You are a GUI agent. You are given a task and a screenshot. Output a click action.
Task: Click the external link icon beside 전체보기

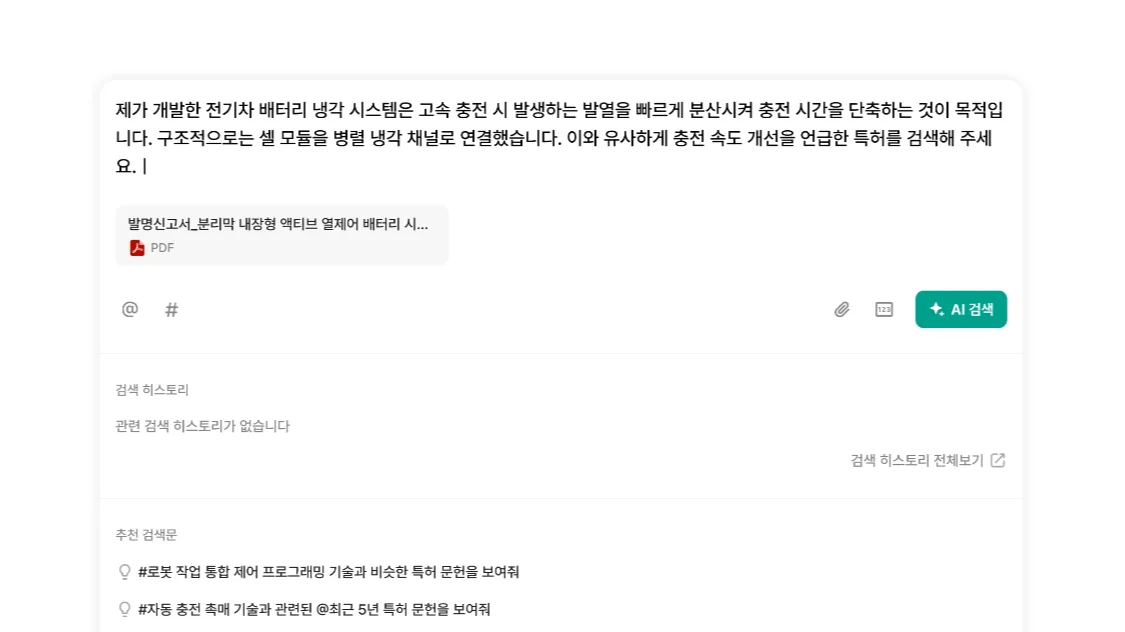pos(997,460)
